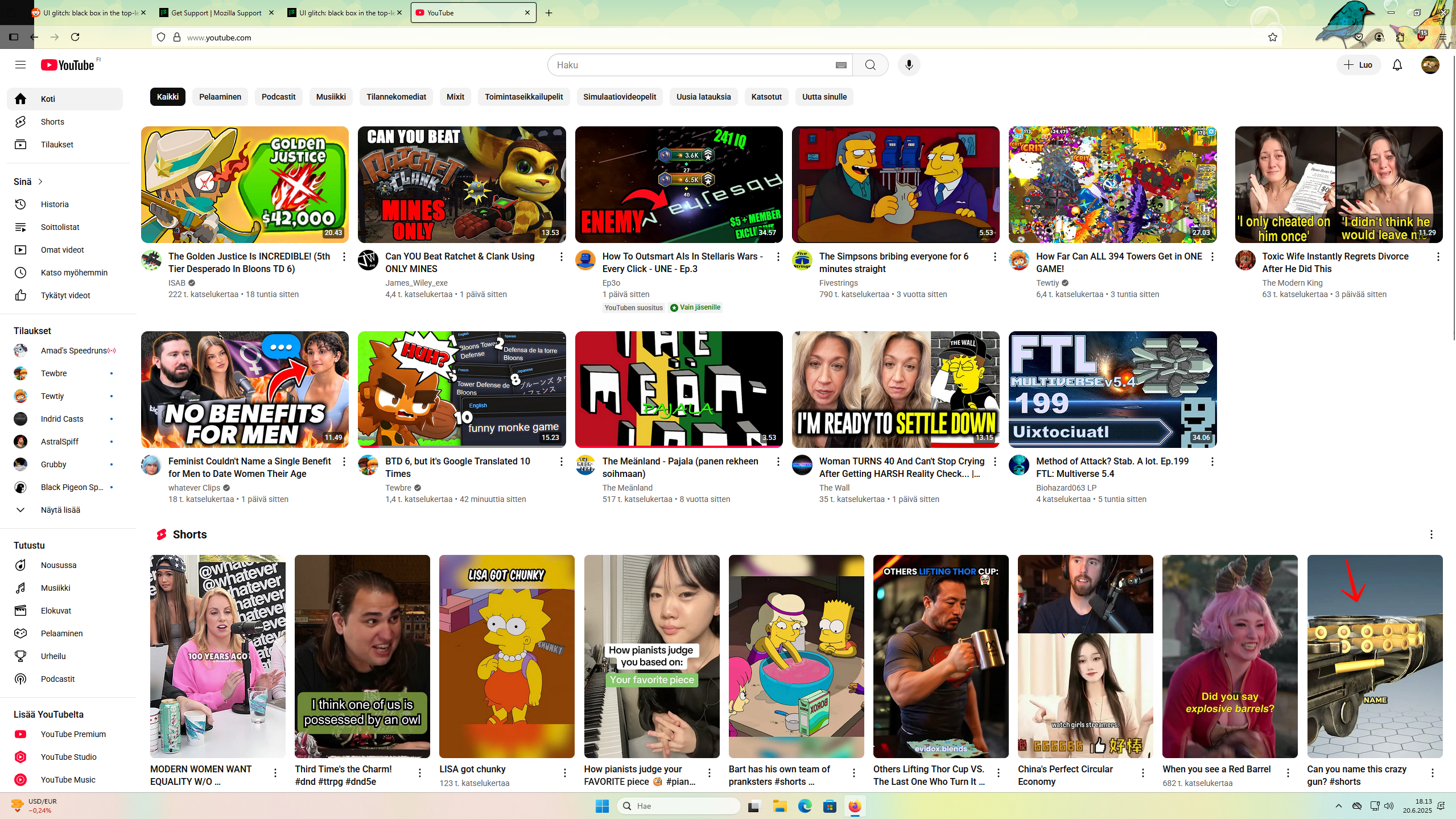Select the Katsotut filter chip

766,97
